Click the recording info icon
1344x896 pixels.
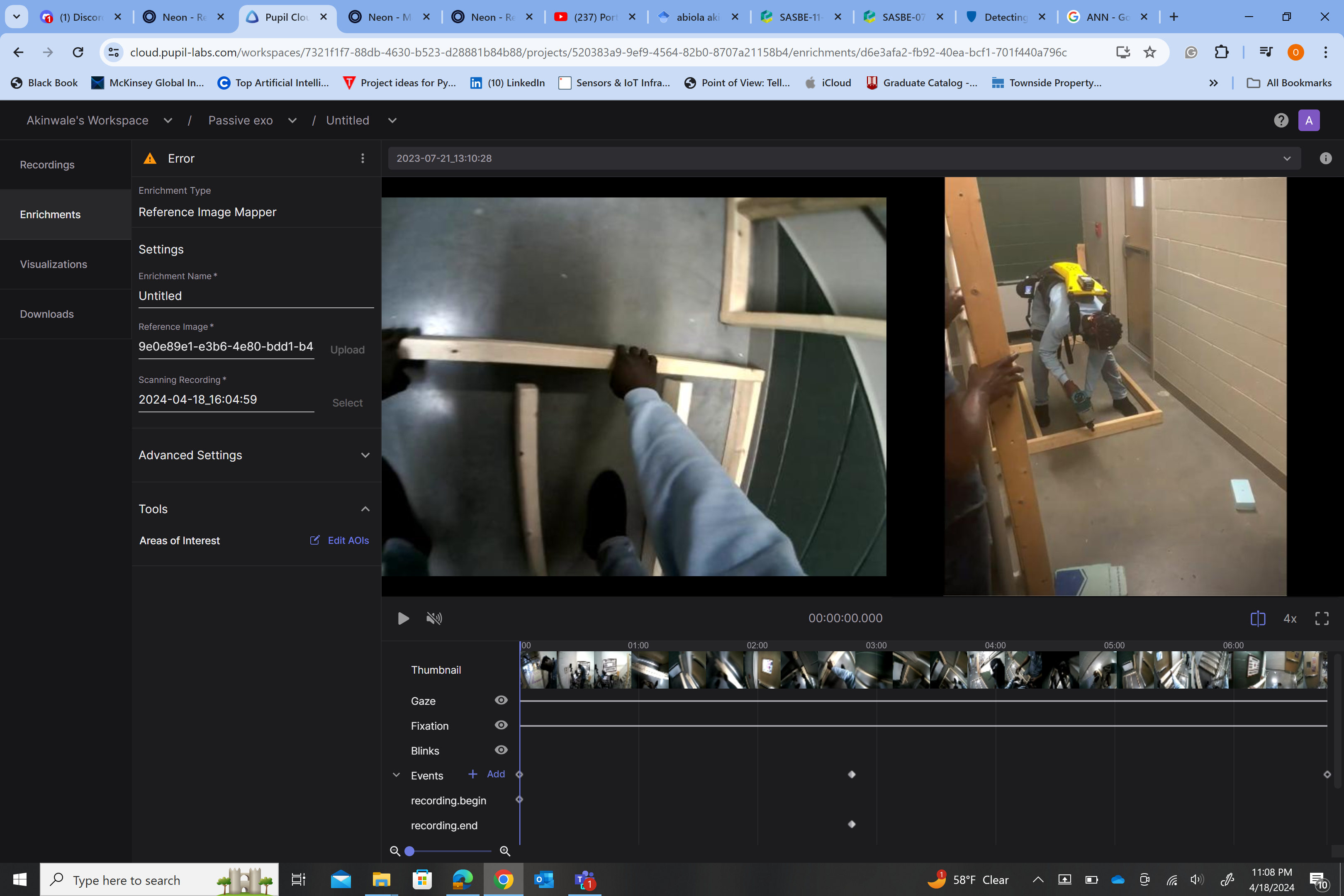pos(1325,158)
